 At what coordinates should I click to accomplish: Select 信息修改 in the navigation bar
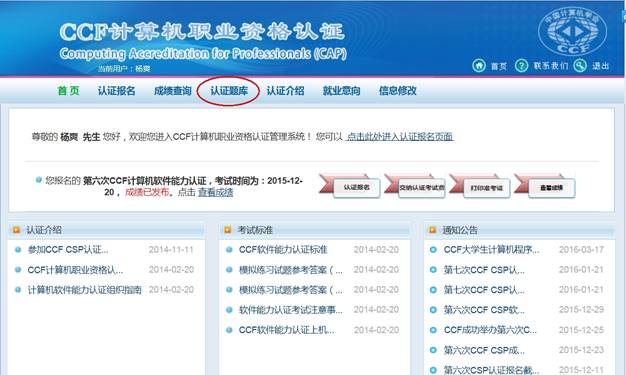click(398, 91)
